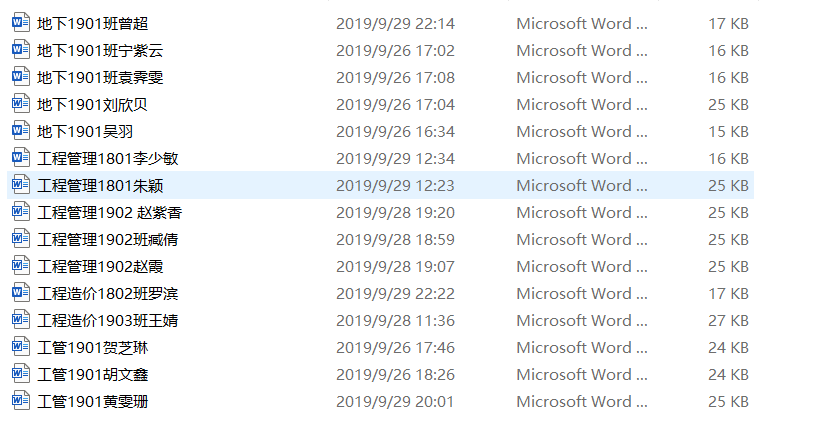The height and width of the screenshot is (423, 824).
Task: Click the 27 KB file size
Action: point(728,320)
